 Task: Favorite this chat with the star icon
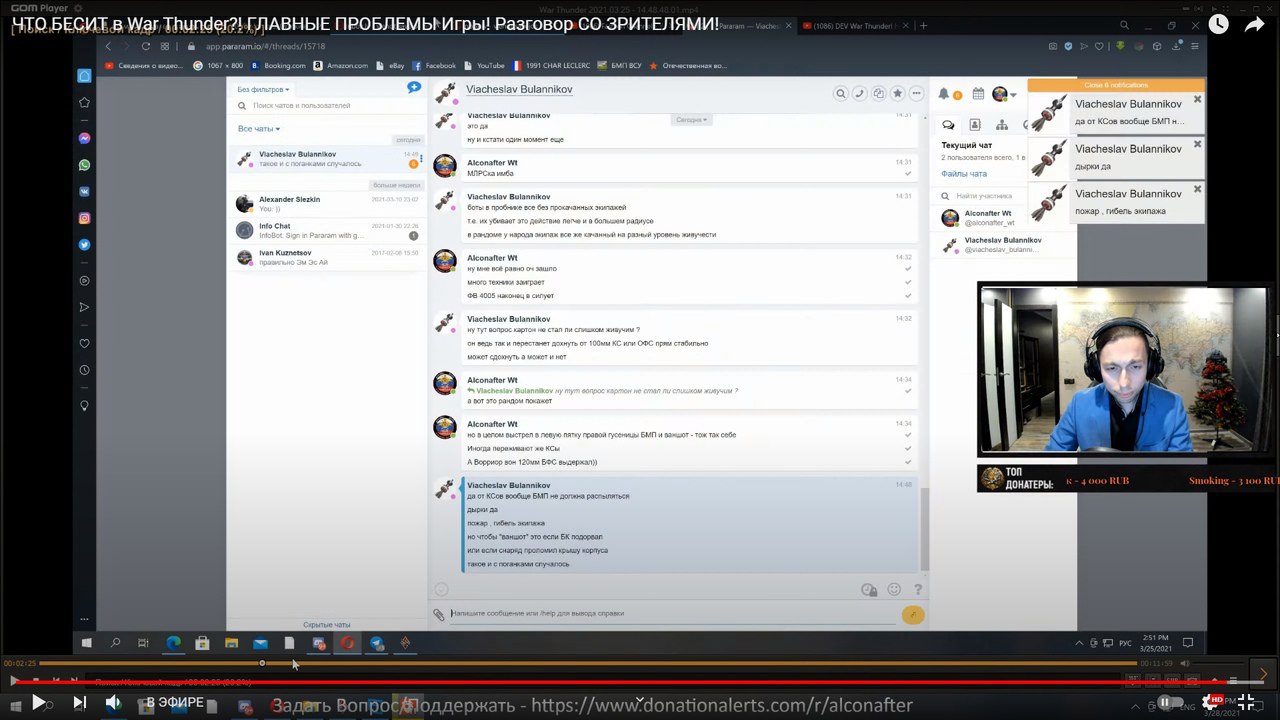pyautogui.click(x=897, y=93)
